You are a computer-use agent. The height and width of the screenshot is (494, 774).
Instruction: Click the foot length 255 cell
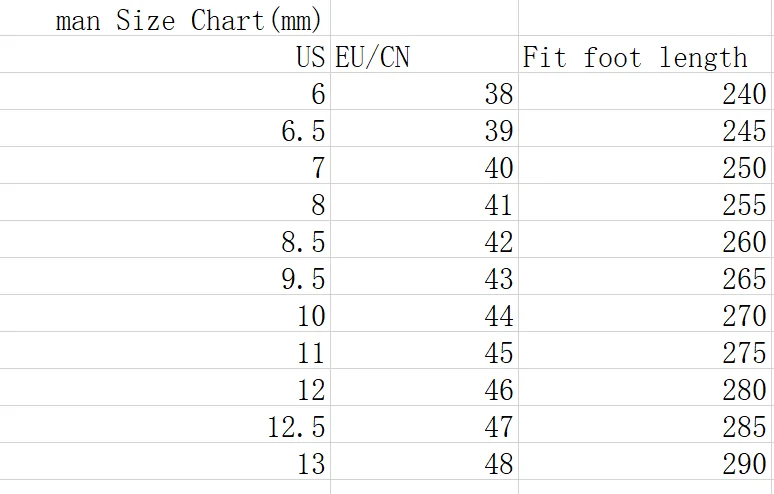coord(645,202)
